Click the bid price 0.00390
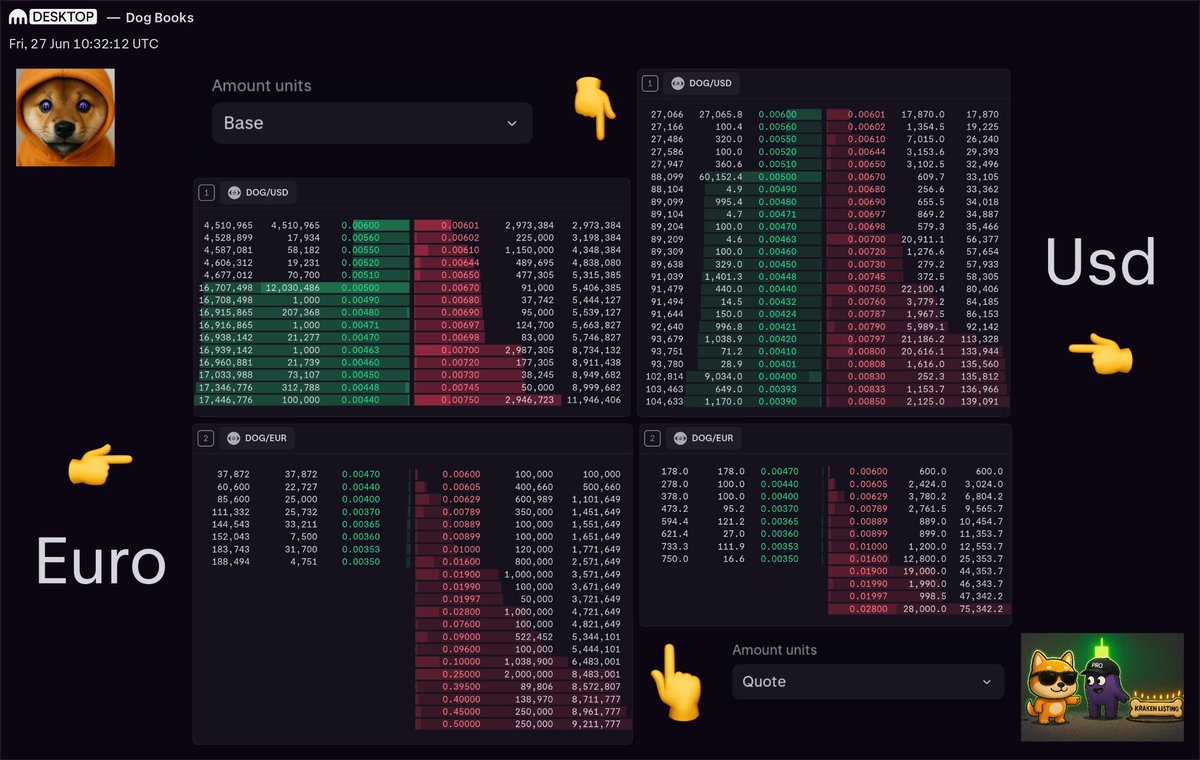 coord(777,401)
